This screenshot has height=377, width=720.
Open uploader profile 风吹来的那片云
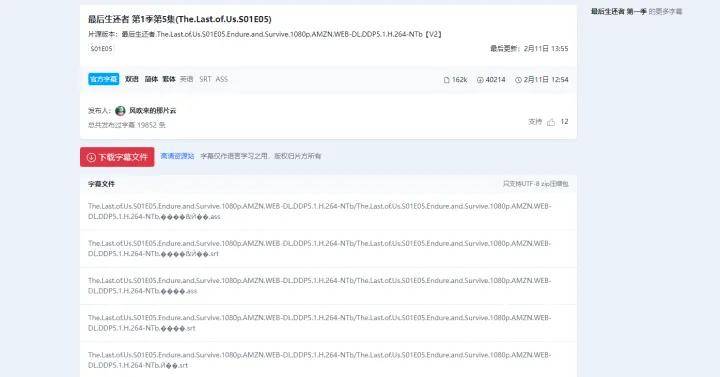[152, 111]
